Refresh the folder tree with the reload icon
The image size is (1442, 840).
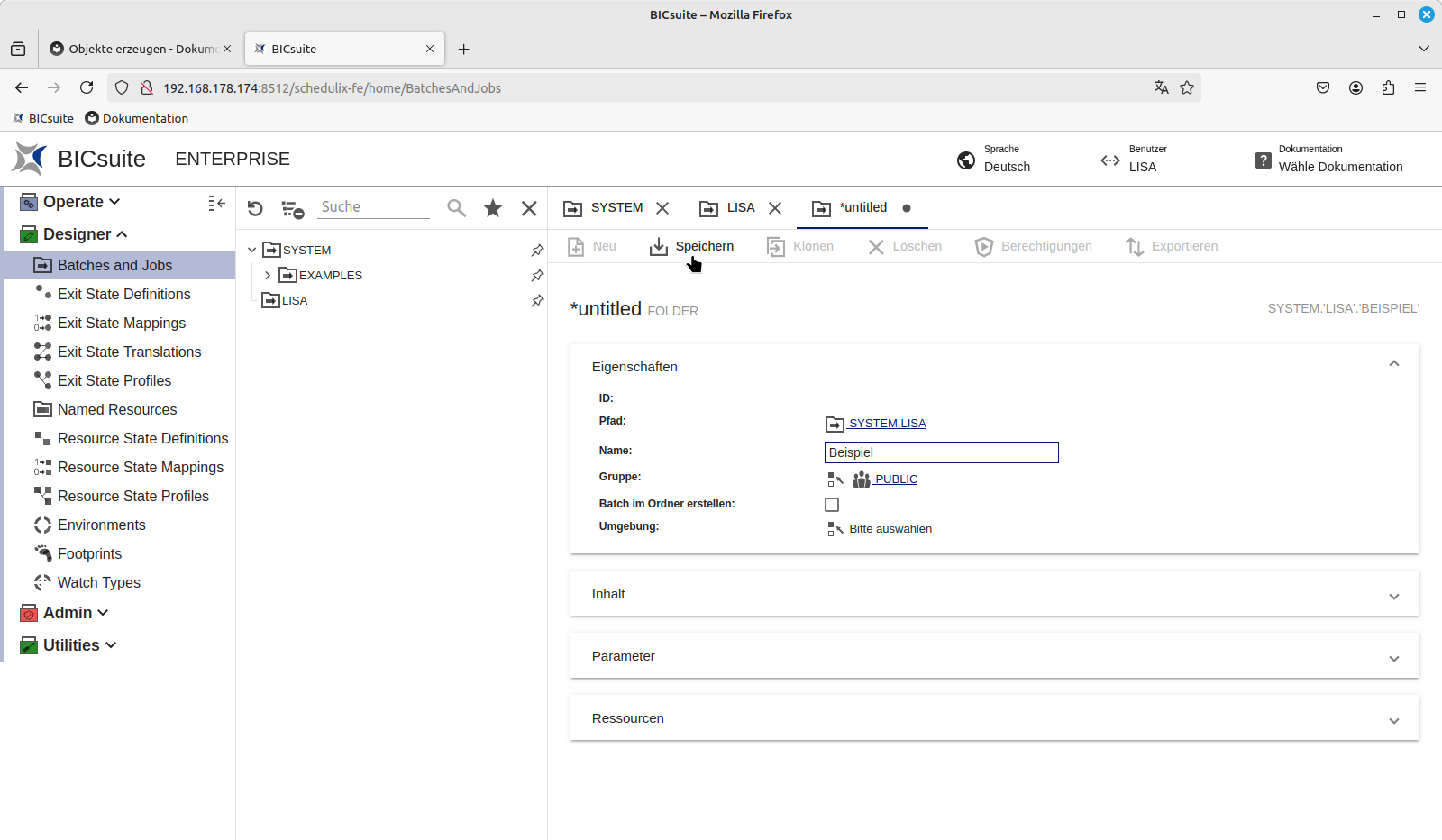[255, 207]
